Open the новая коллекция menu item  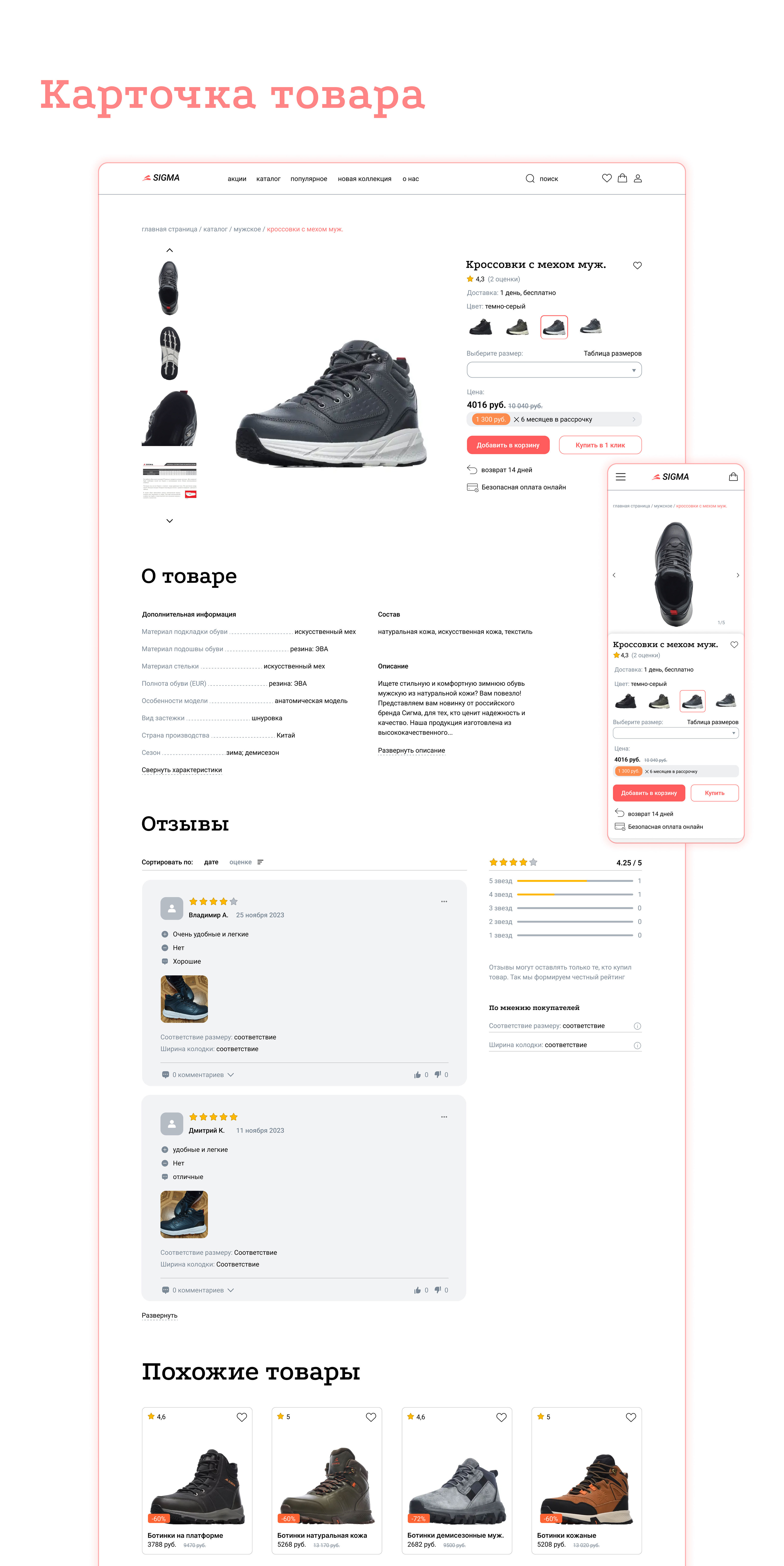364,179
